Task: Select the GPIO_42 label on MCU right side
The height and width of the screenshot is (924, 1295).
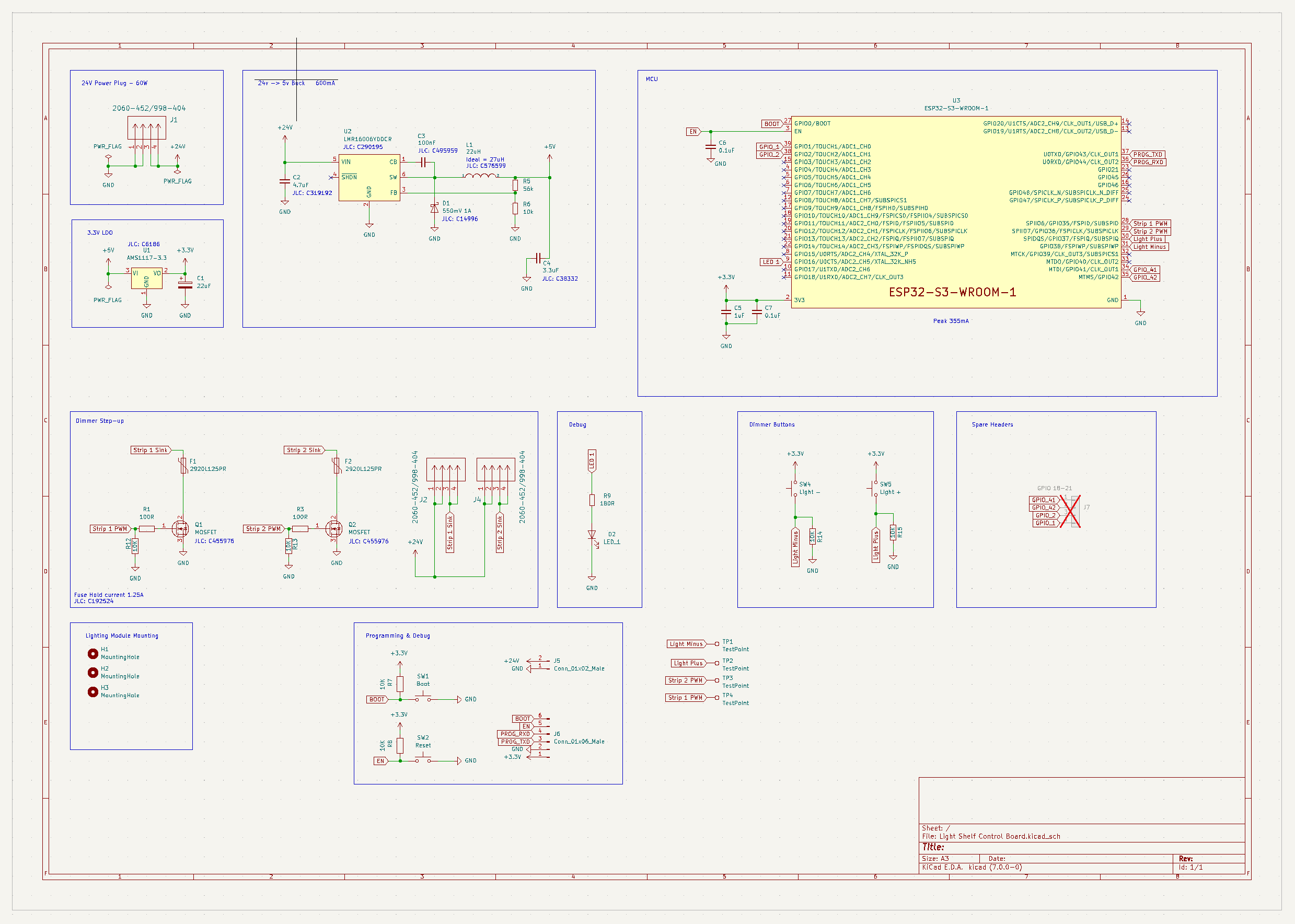Action: [x=1143, y=277]
